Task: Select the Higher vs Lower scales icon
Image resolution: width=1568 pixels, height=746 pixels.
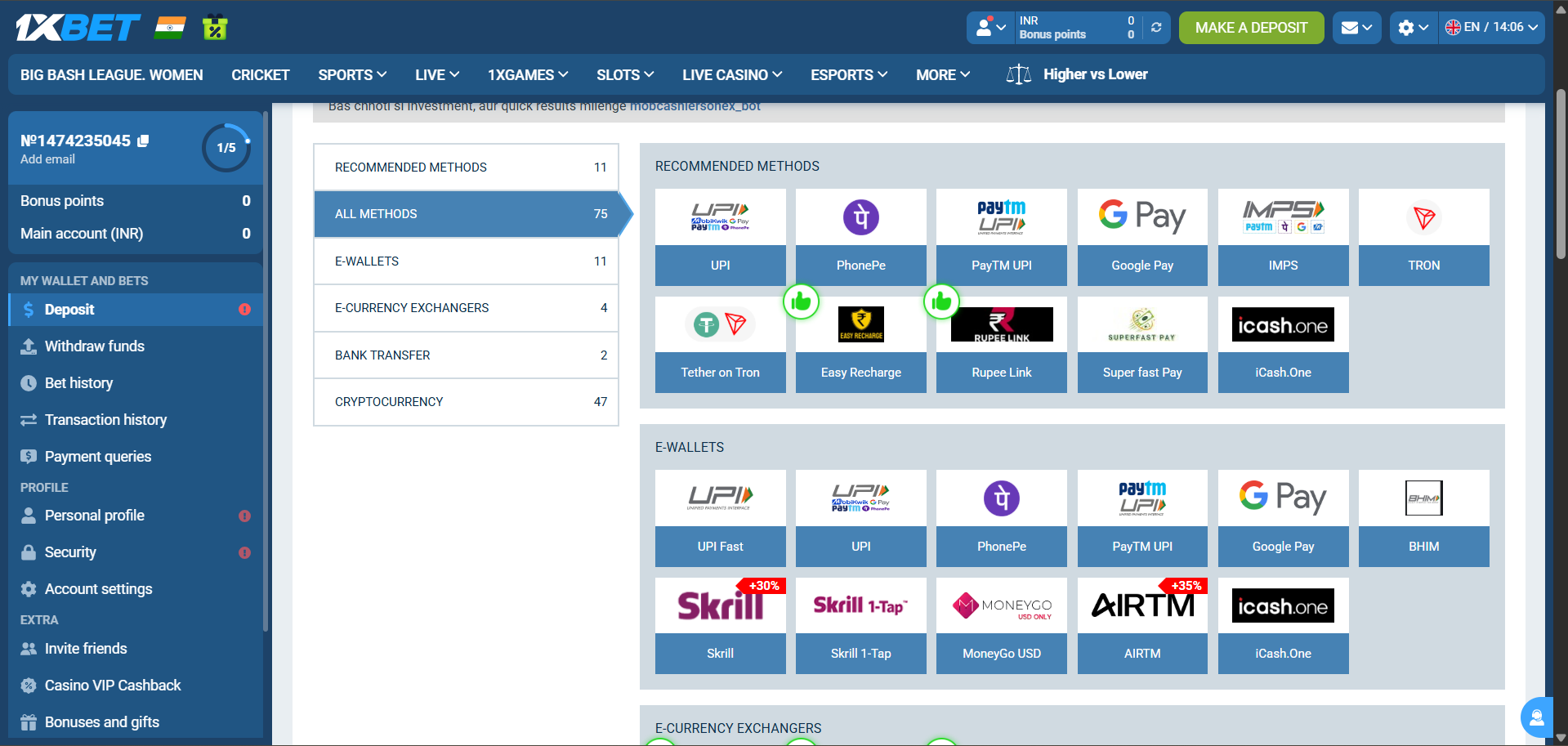Action: [x=1018, y=74]
